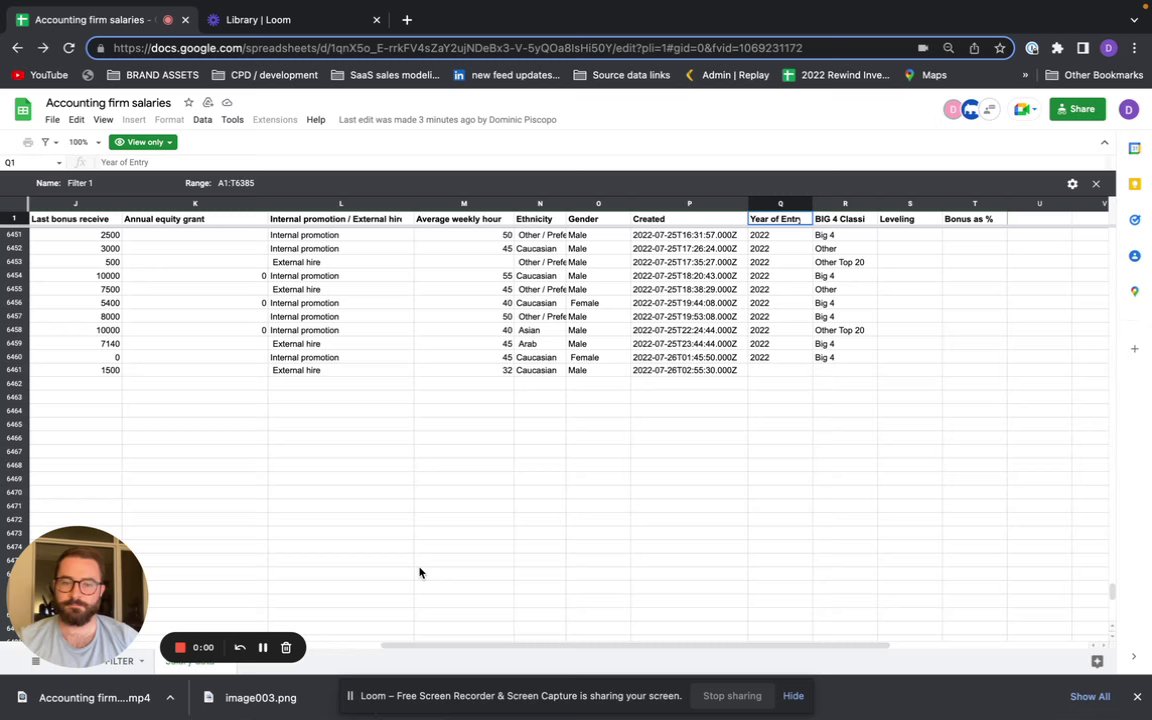Stop the Loom recording red square
1152x720 pixels.
[180, 647]
